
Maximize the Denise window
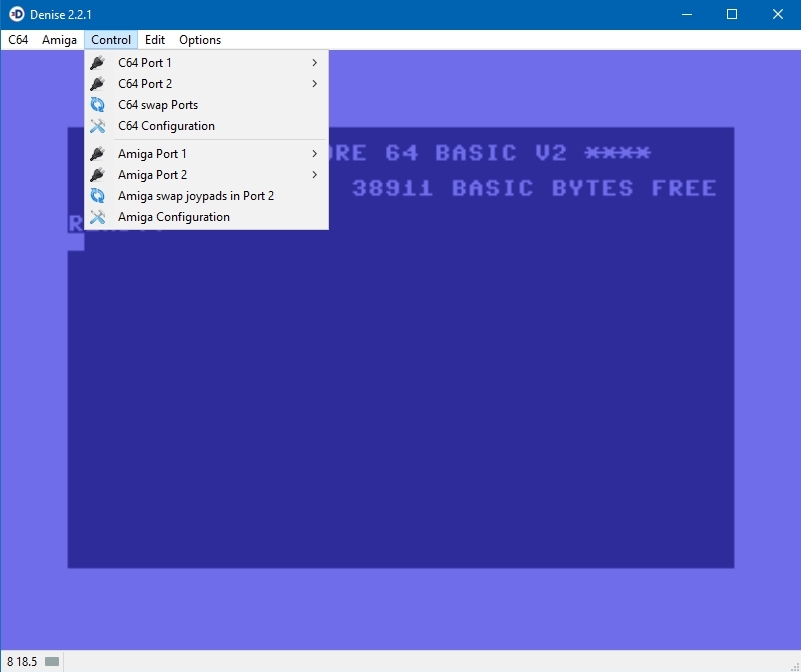coord(732,14)
